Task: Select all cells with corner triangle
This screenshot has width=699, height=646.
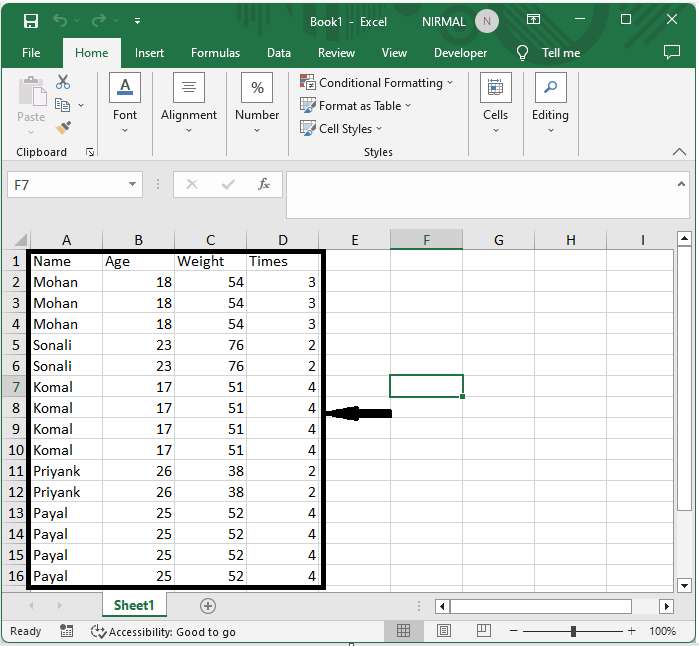Action: (x=21, y=240)
